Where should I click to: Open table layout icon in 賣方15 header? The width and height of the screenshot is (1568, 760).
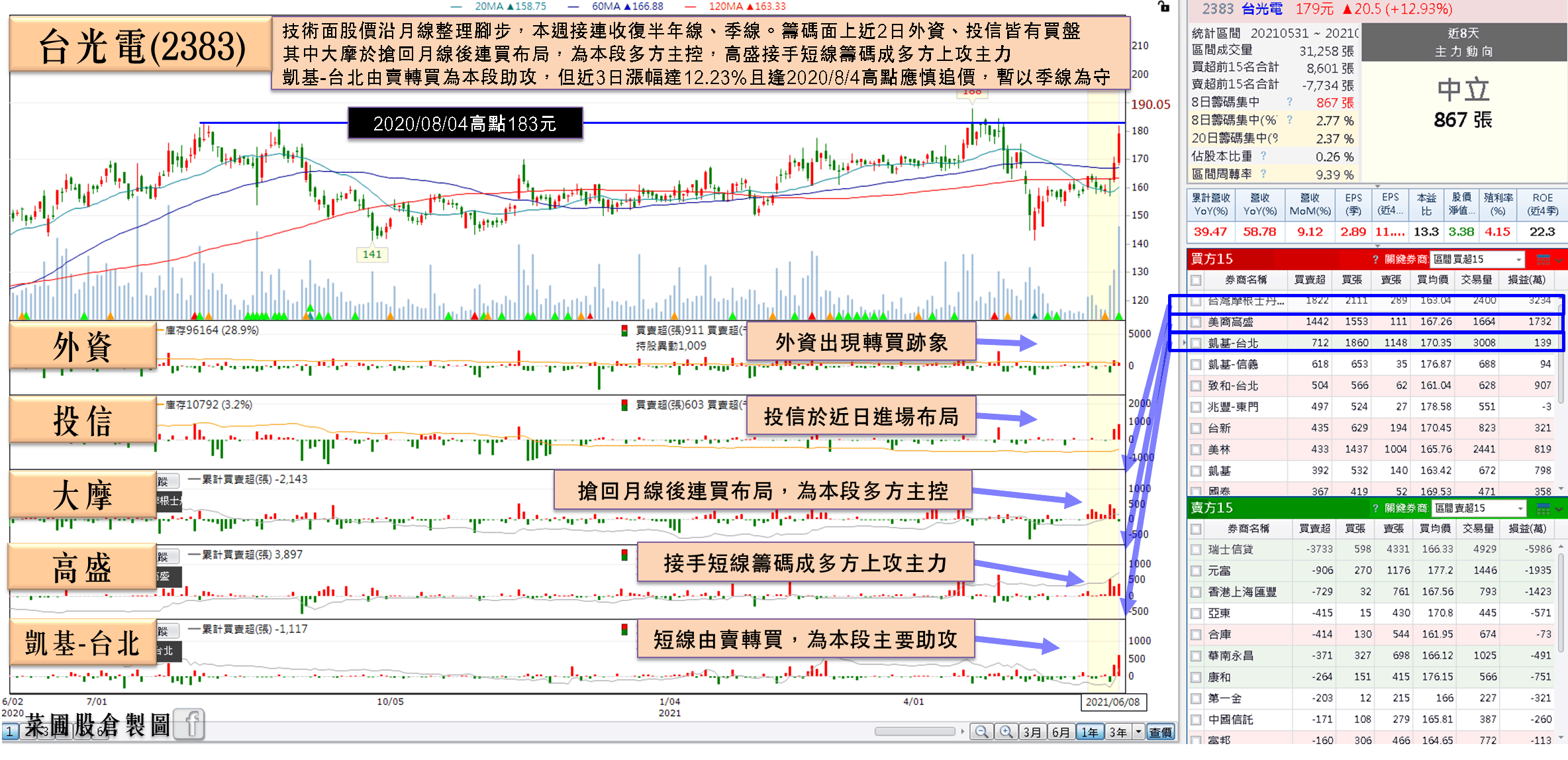pyautogui.click(x=1543, y=508)
